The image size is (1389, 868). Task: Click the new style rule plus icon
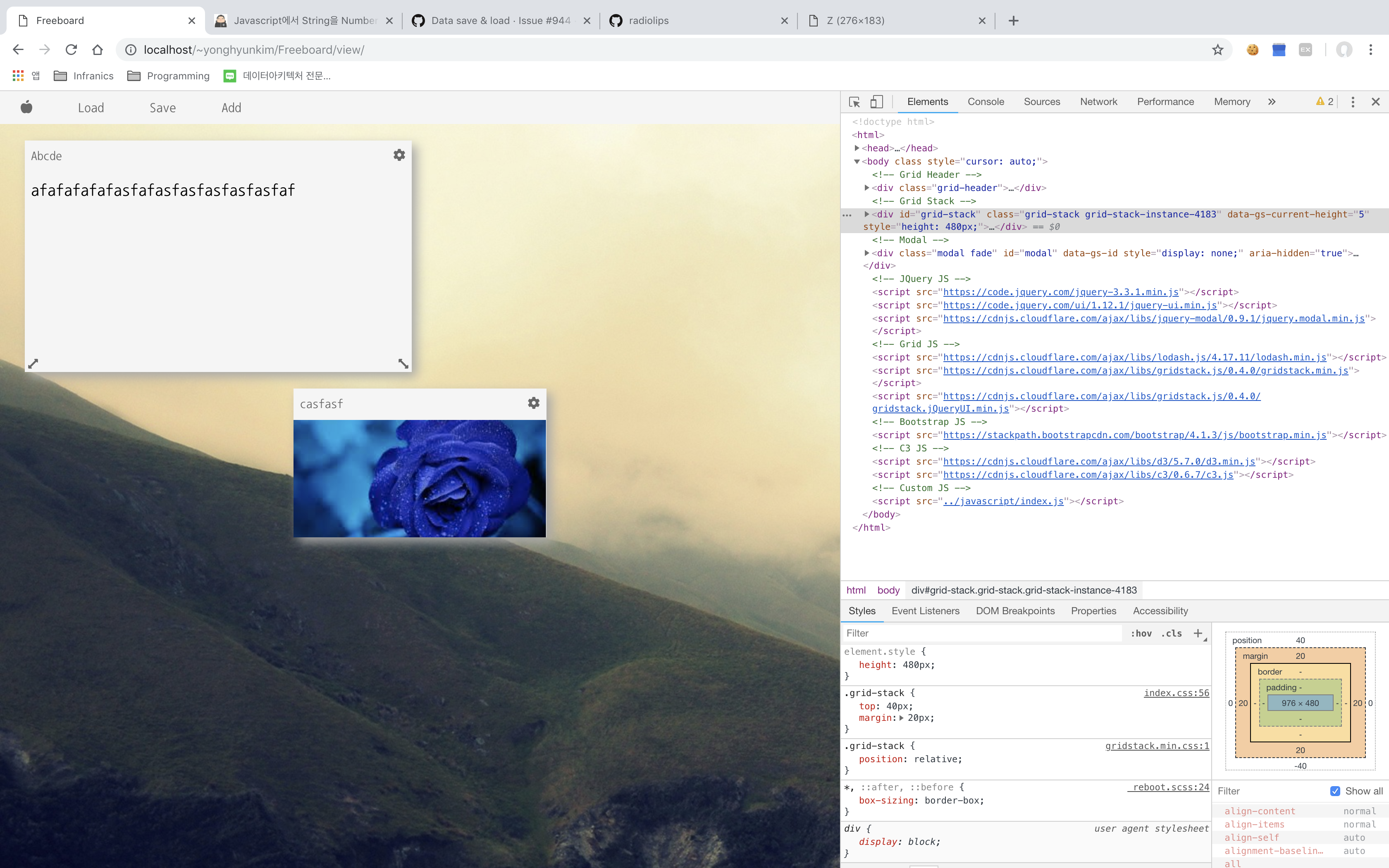point(1198,633)
